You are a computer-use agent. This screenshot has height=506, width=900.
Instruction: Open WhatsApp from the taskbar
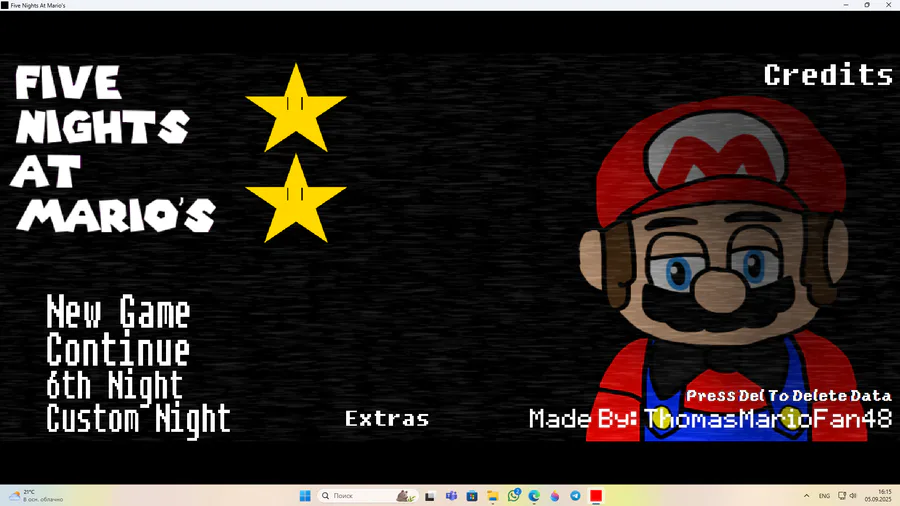(514, 496)
